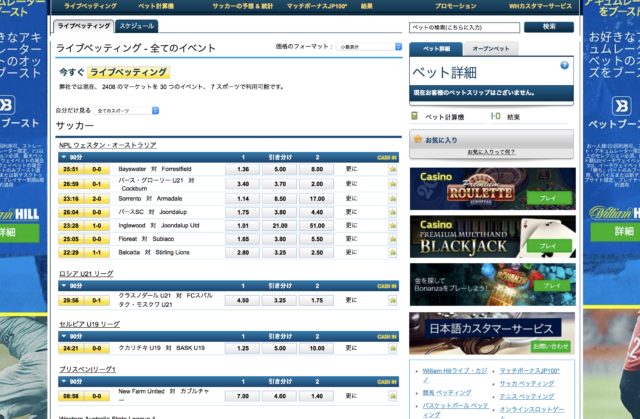
Task: Star the Sorrento vs Armadale match
Action: 393,198
